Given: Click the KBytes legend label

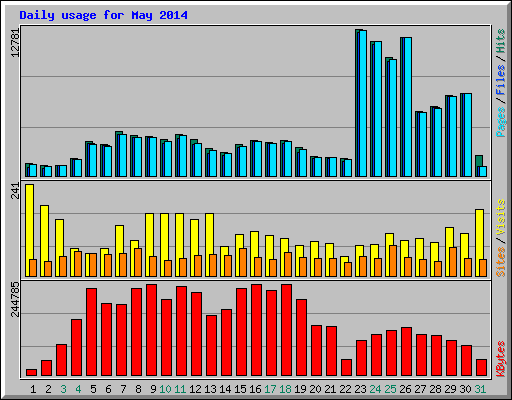Looking at the screenshot, I should pos(501,359).
